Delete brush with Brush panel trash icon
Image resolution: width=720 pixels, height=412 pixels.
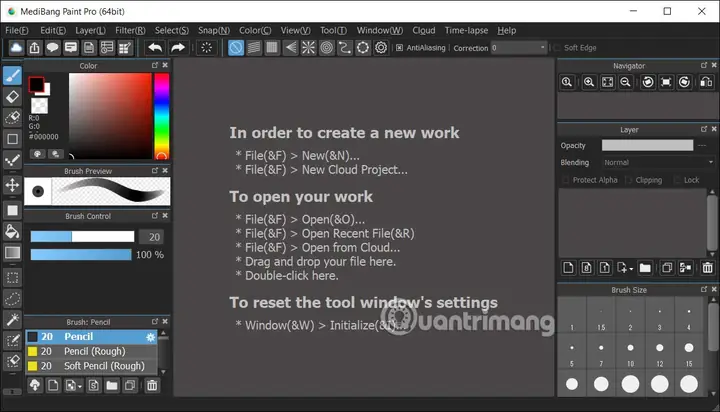pyautogui.click(x=152, y=385)
